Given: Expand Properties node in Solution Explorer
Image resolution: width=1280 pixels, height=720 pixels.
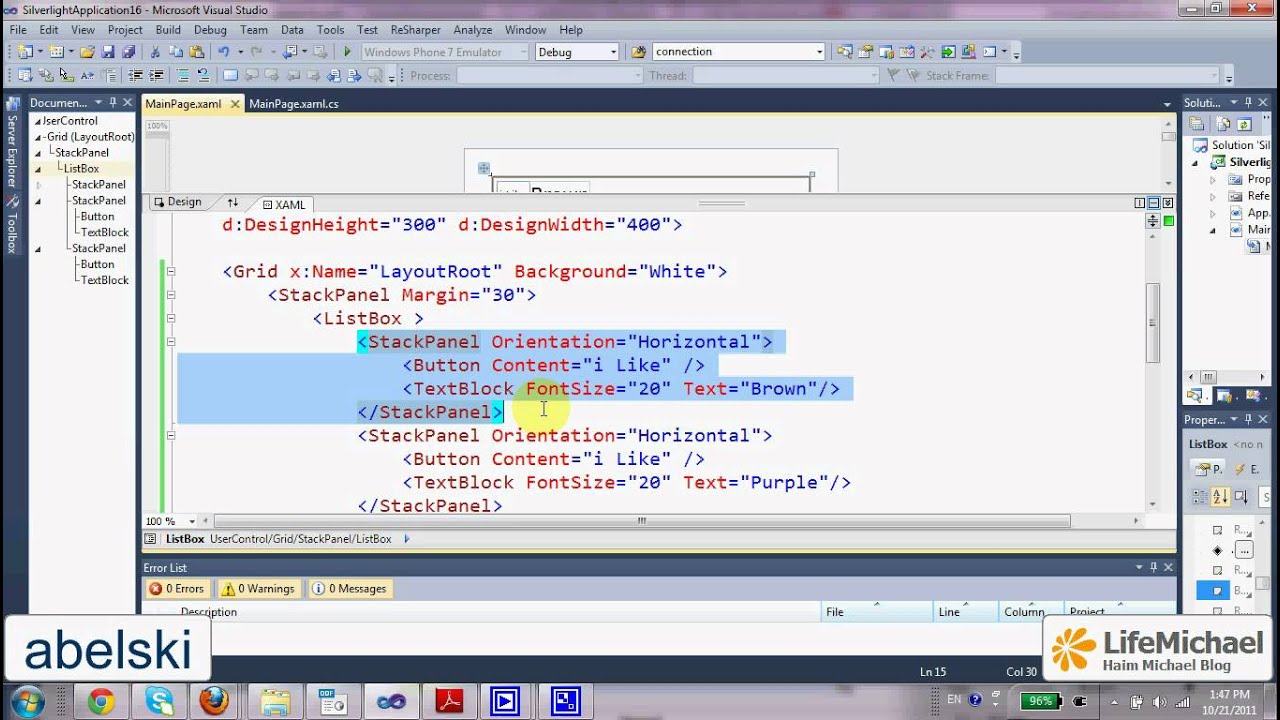Looking at the screenshot, I should 1213,180.
